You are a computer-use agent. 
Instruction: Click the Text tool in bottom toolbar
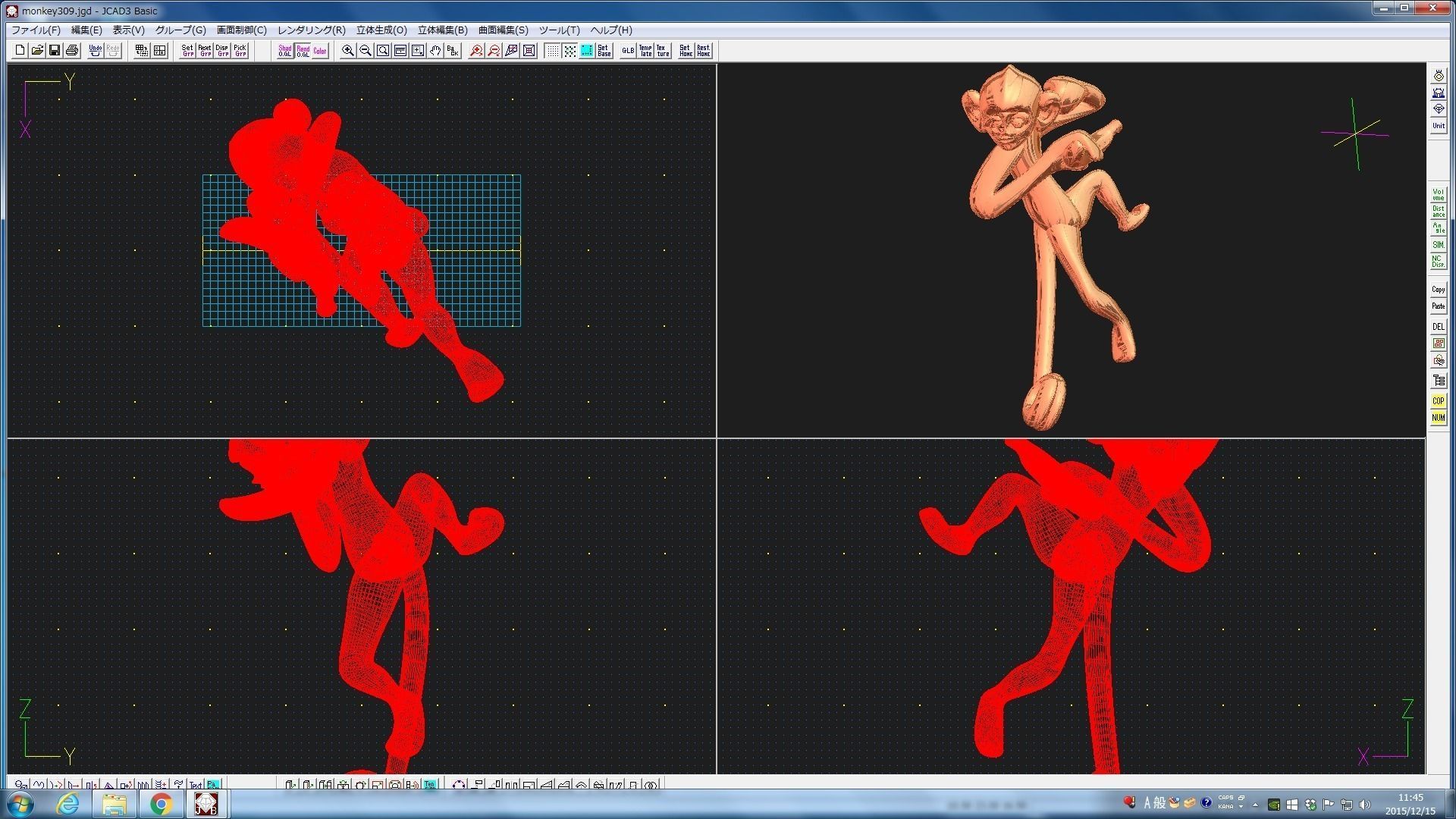pyautogui.click(x=196, y=785)
